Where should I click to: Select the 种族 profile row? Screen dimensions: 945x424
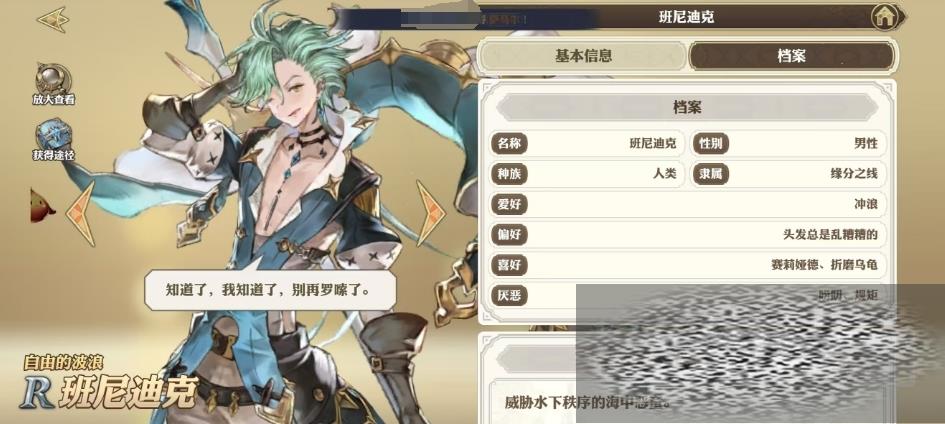[x=588, y=174]
